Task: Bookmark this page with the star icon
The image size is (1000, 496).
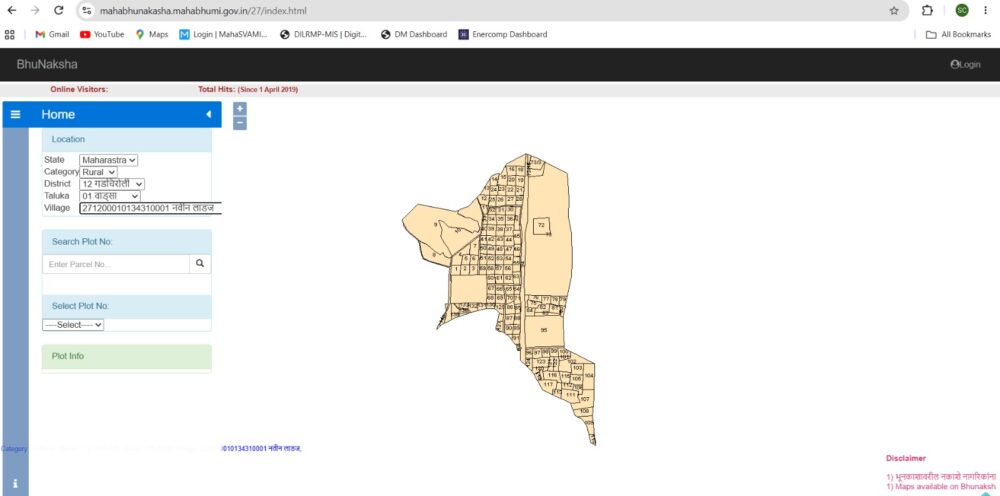Action: tap(893, 11)
